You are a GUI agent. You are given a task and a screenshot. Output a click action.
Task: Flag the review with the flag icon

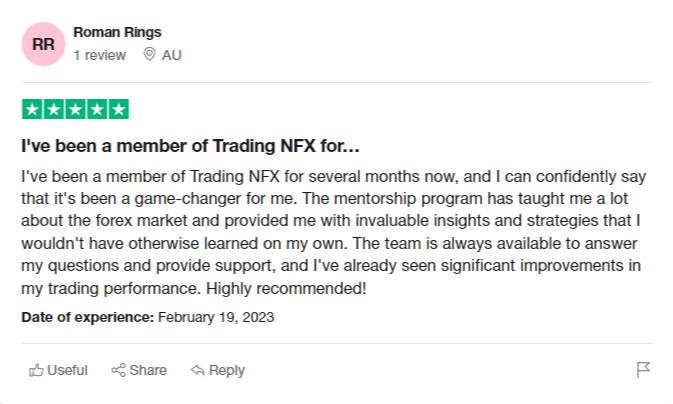point(644,370)
